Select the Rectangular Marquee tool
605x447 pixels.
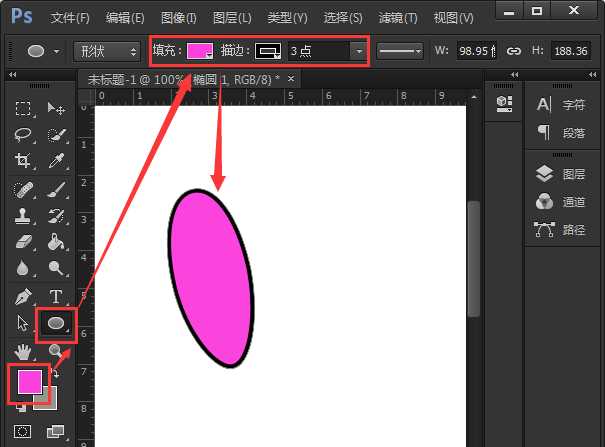click(23, 108)
